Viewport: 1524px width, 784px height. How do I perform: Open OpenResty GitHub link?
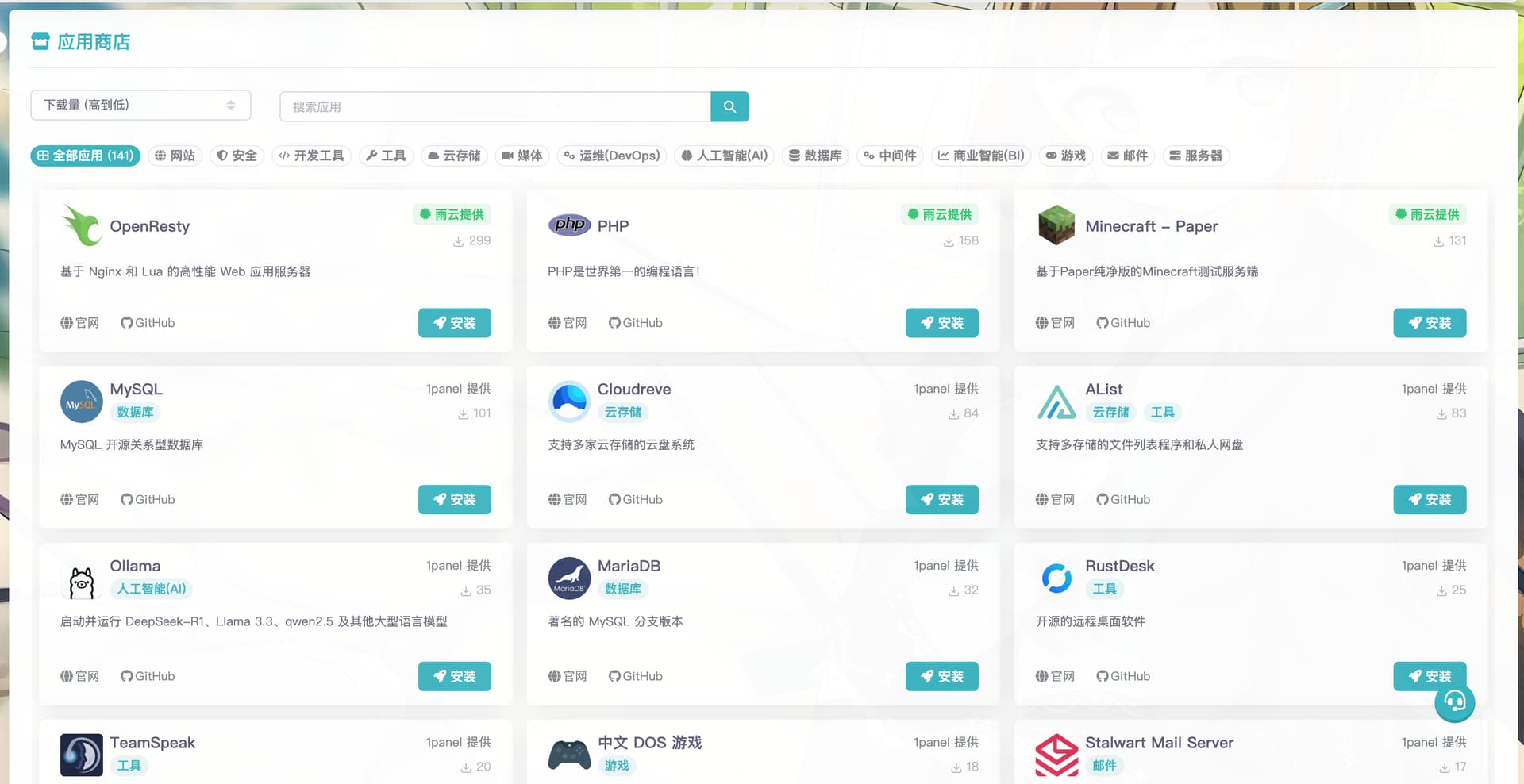point(148,323)
